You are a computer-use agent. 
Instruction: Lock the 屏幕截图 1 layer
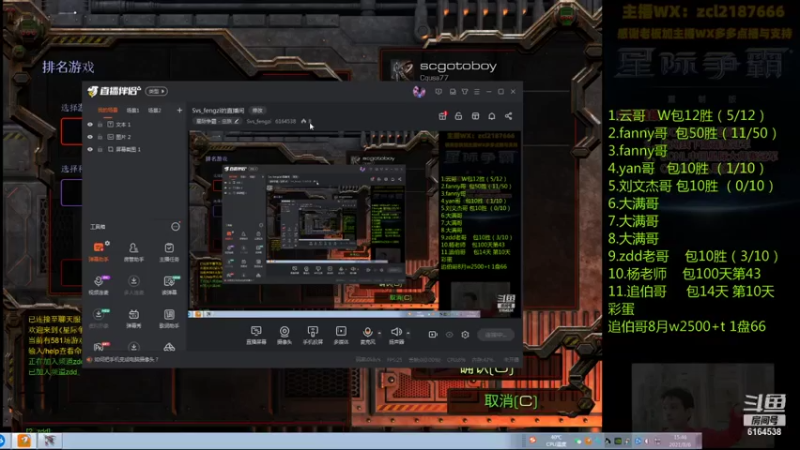click(x=100, y=149)
